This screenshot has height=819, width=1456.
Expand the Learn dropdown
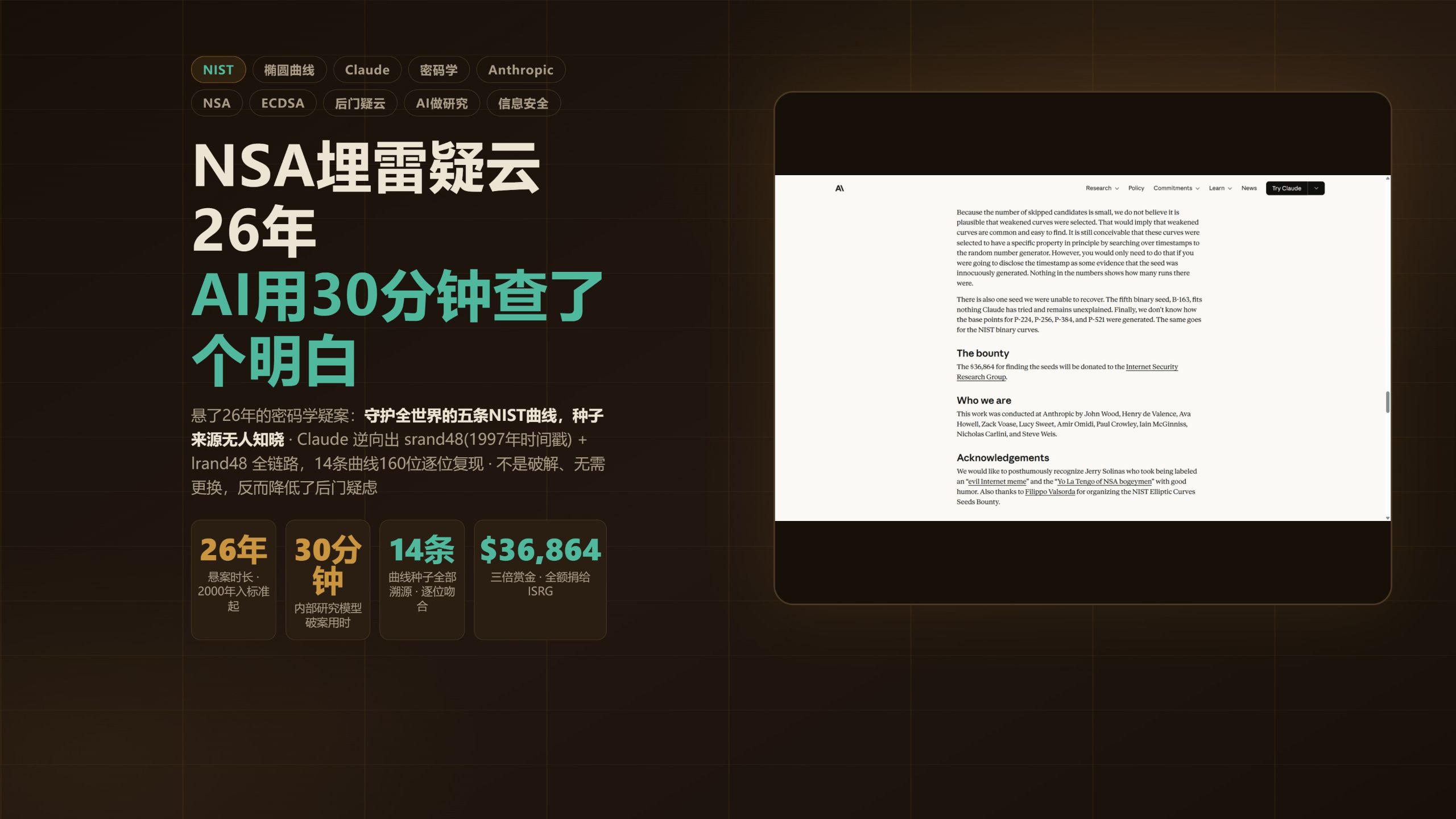[1220, 188]
